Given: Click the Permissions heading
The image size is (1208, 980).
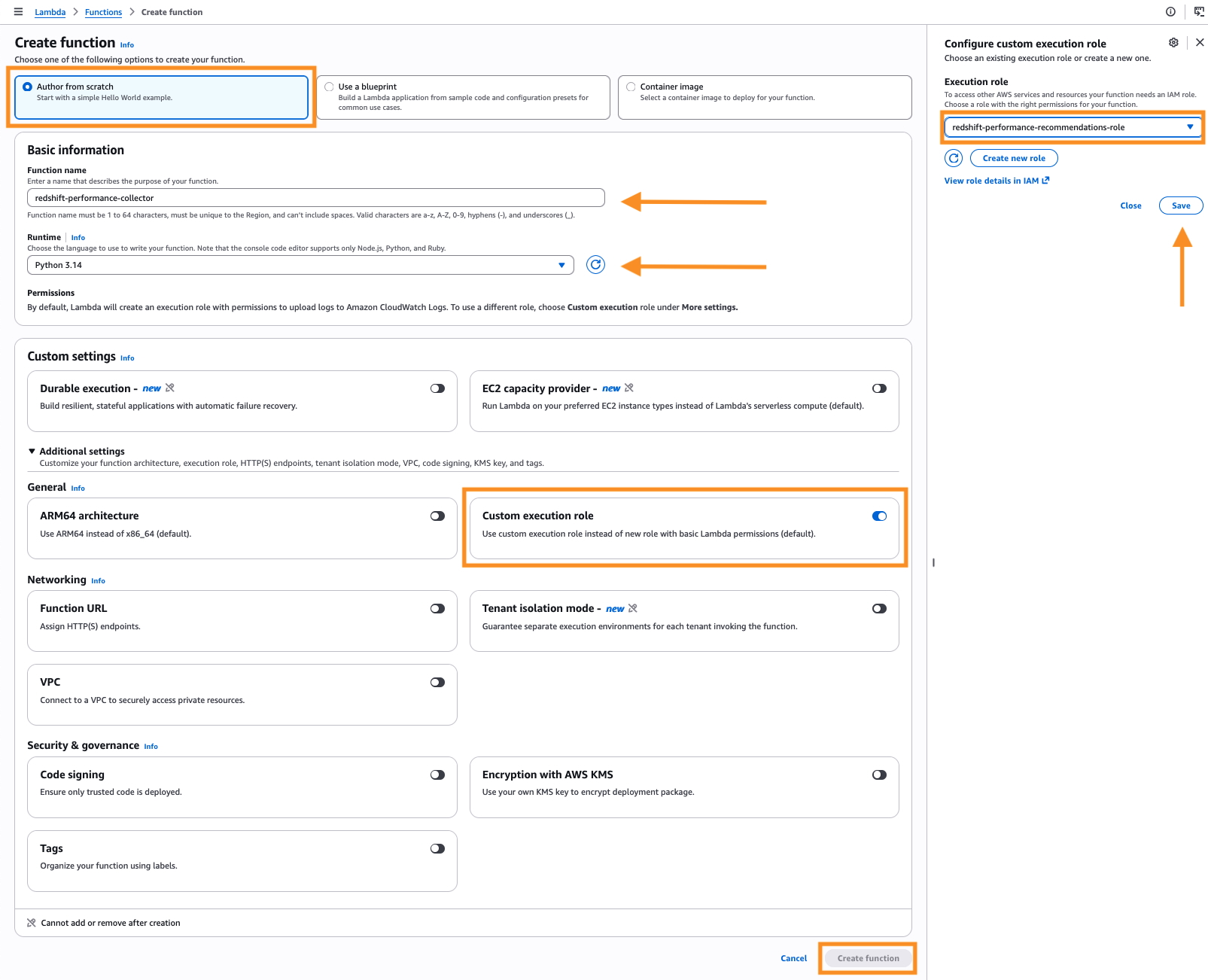Looking at the screenshot, I should pos(50,293).
